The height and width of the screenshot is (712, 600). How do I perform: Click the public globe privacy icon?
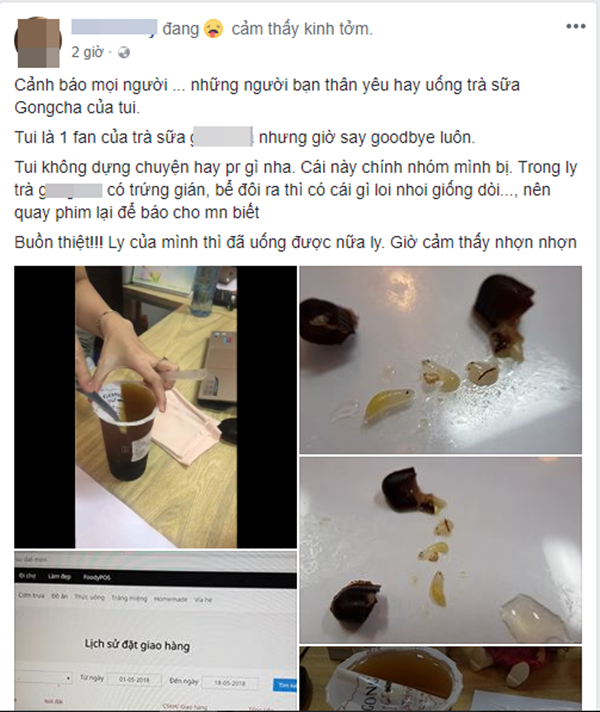point(124,53)
